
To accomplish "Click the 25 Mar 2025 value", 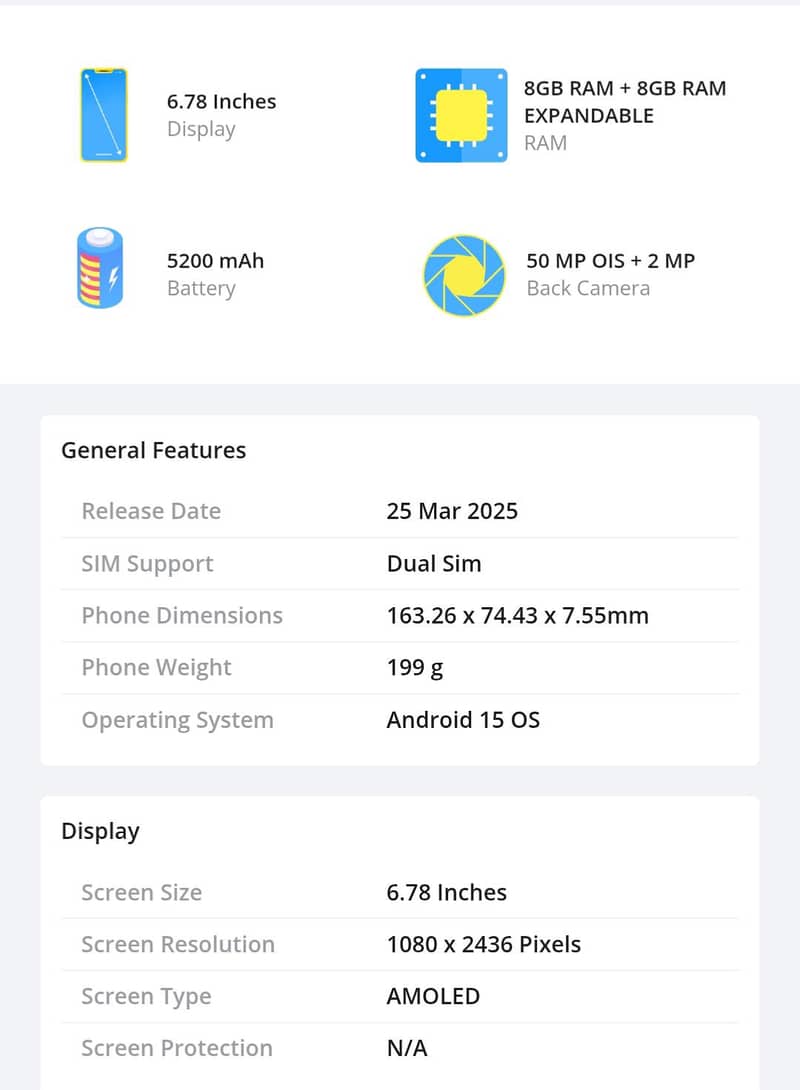I will click(x=452, y=511).
